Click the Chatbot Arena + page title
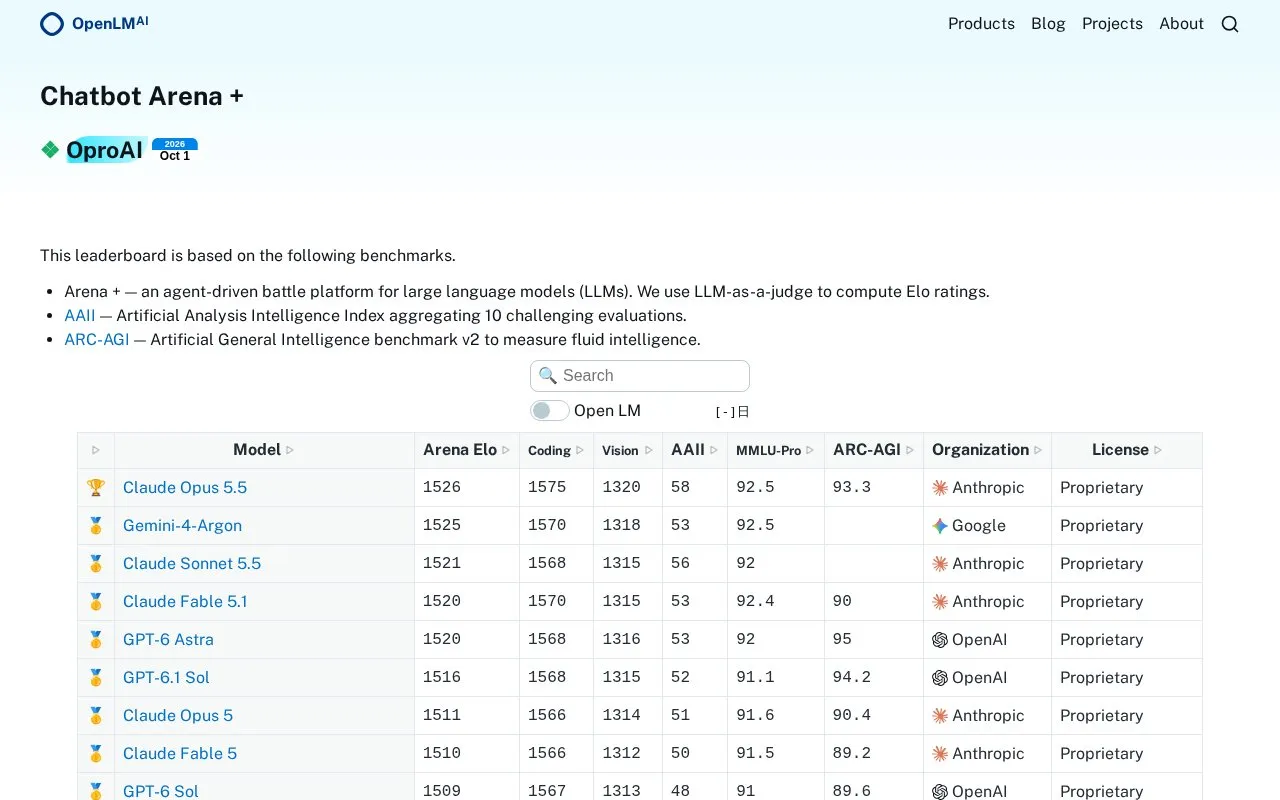1280x800 pixels. pyautogui.click(x=142, y=96)
